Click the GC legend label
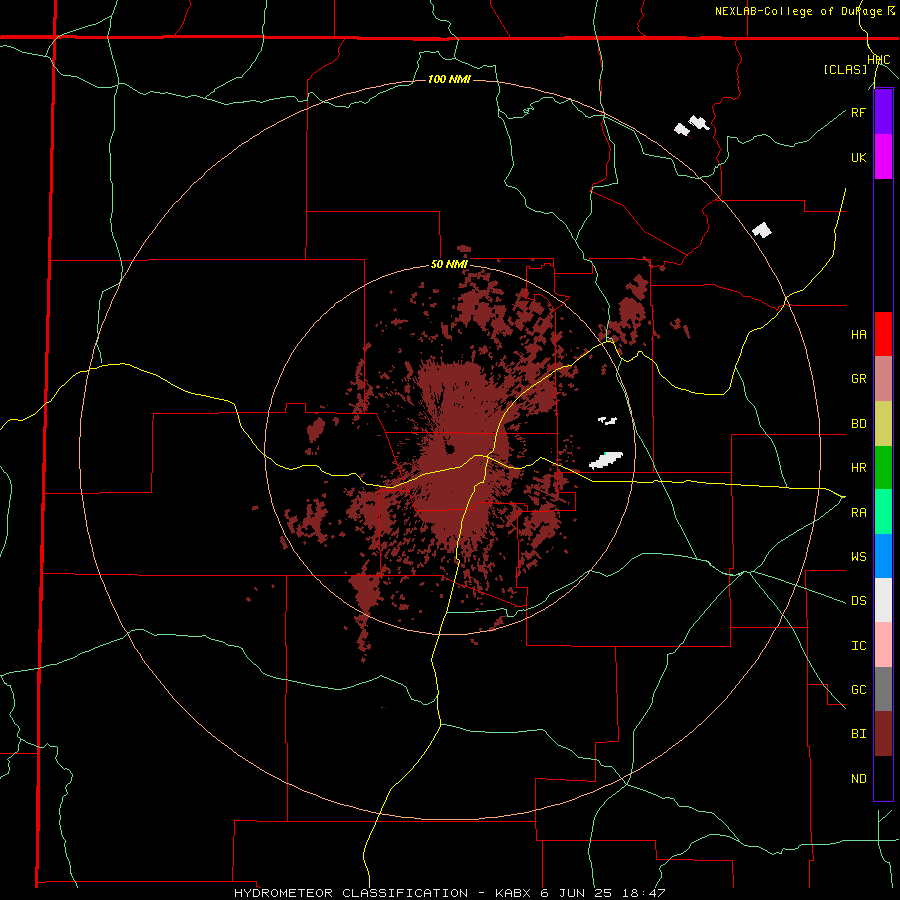The image size is (900, 900). point(859,690)
